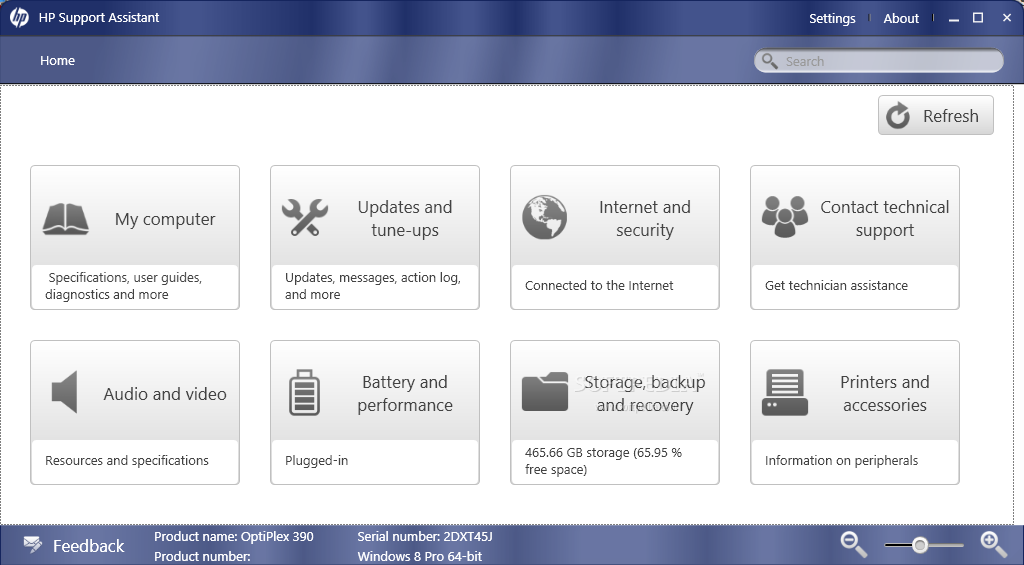Click the HP logo icon in title bar
This screenshot has width=1024, height=565.
(x=19, y=18)
